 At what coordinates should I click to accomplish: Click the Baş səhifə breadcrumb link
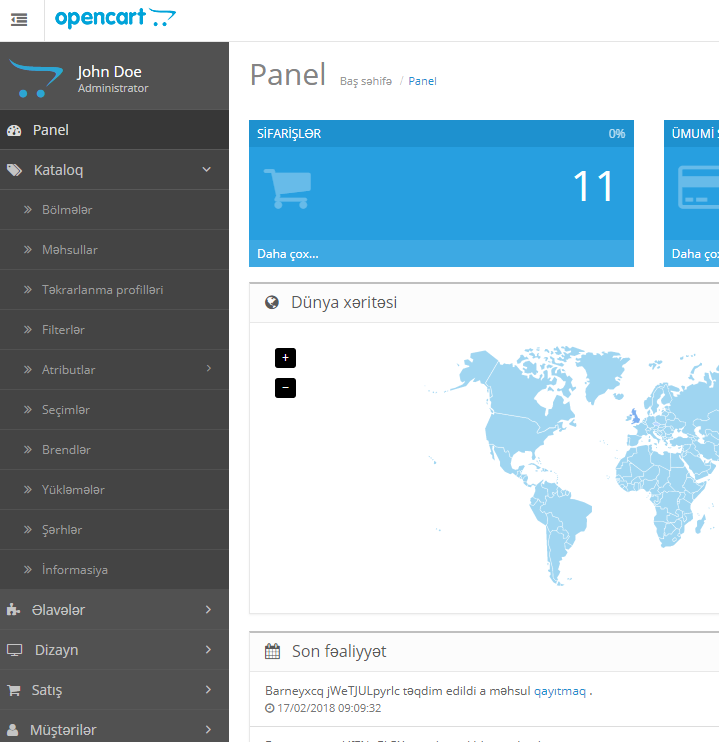366,81
